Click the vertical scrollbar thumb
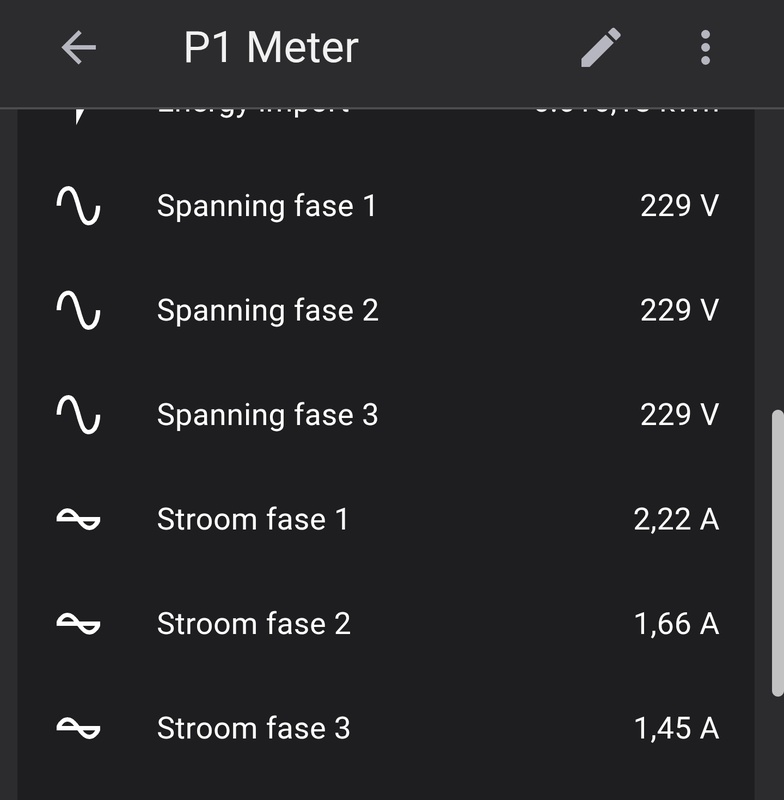Viewport: 784px width, 800px height. 777,552
